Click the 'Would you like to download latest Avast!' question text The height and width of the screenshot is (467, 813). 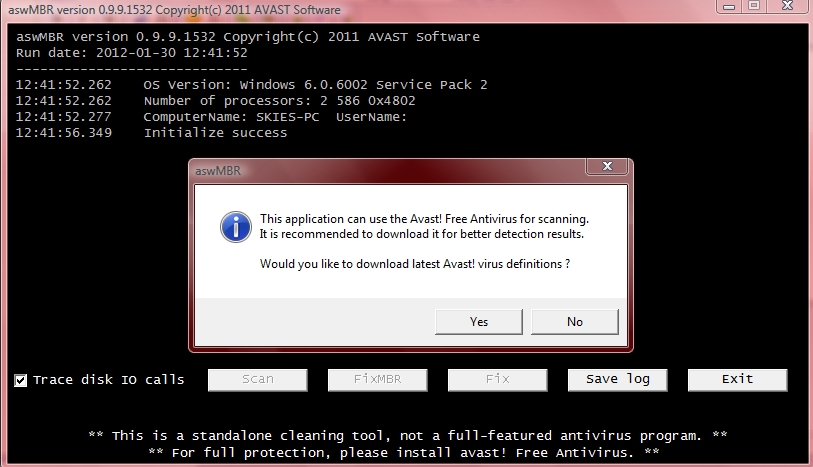coord(415,264)
